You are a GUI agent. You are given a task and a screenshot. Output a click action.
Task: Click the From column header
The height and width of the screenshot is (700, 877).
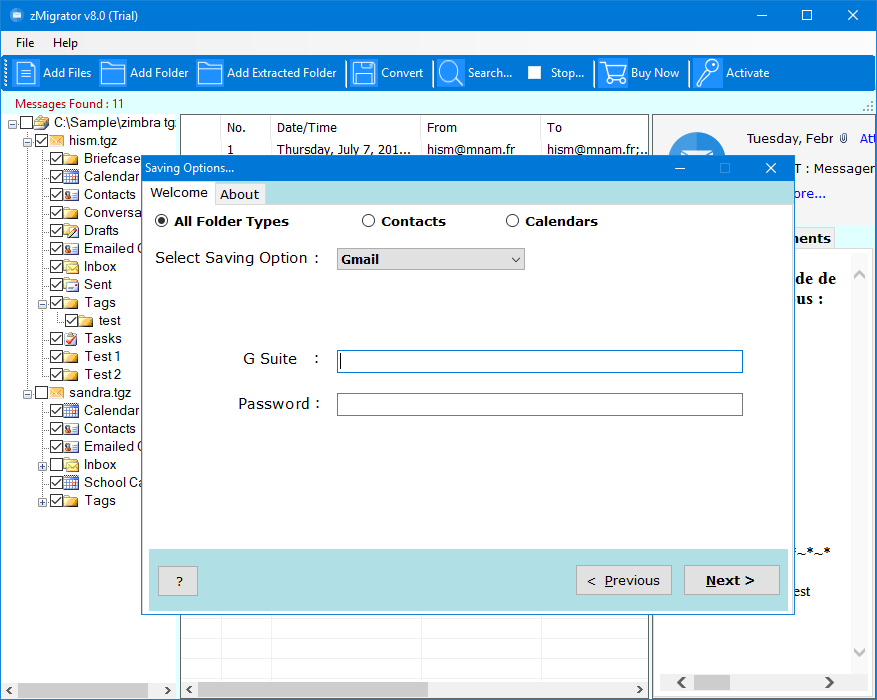coord(480,127)
